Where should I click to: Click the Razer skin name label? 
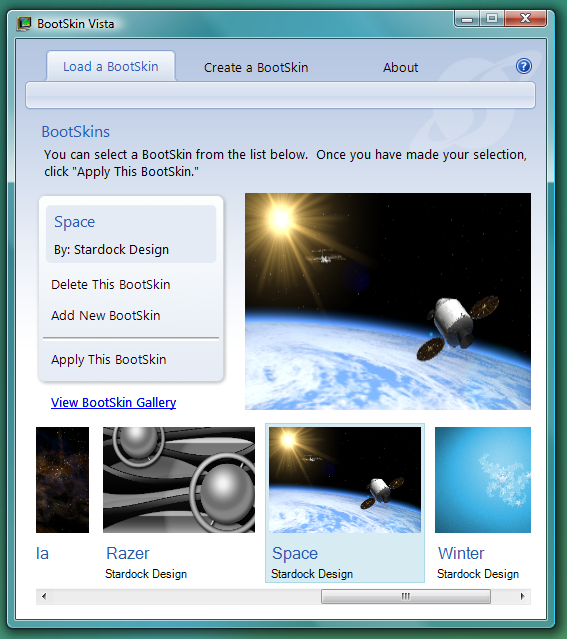128,553
